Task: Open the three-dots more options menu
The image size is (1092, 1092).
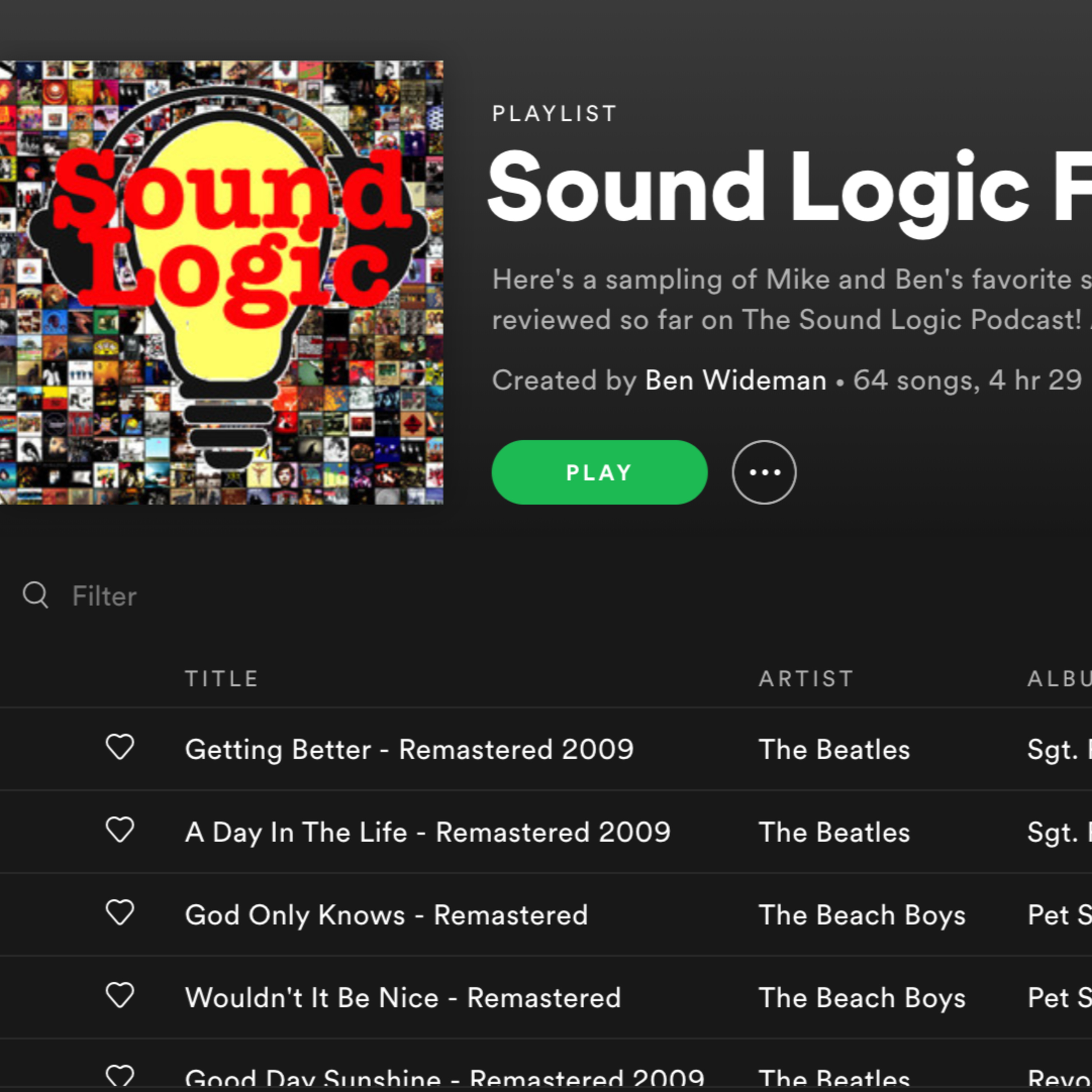Action: 764,472
